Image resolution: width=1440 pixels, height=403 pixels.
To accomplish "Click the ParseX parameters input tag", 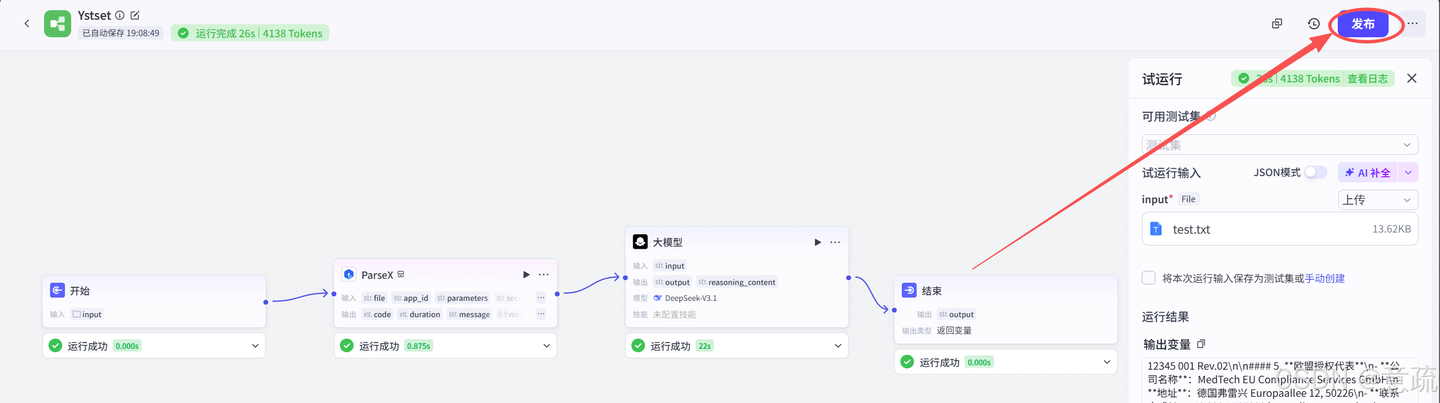I will pos(462,298).
